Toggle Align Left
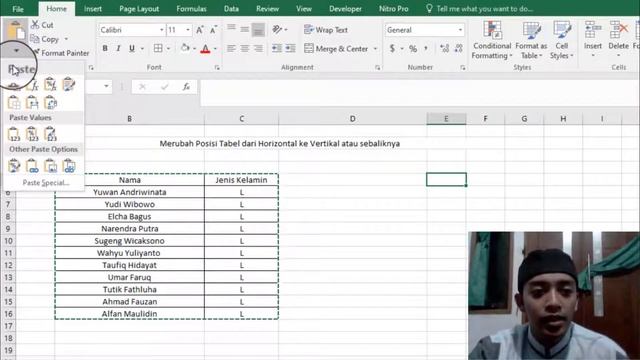The image size is (640, 360). point(231,49)
